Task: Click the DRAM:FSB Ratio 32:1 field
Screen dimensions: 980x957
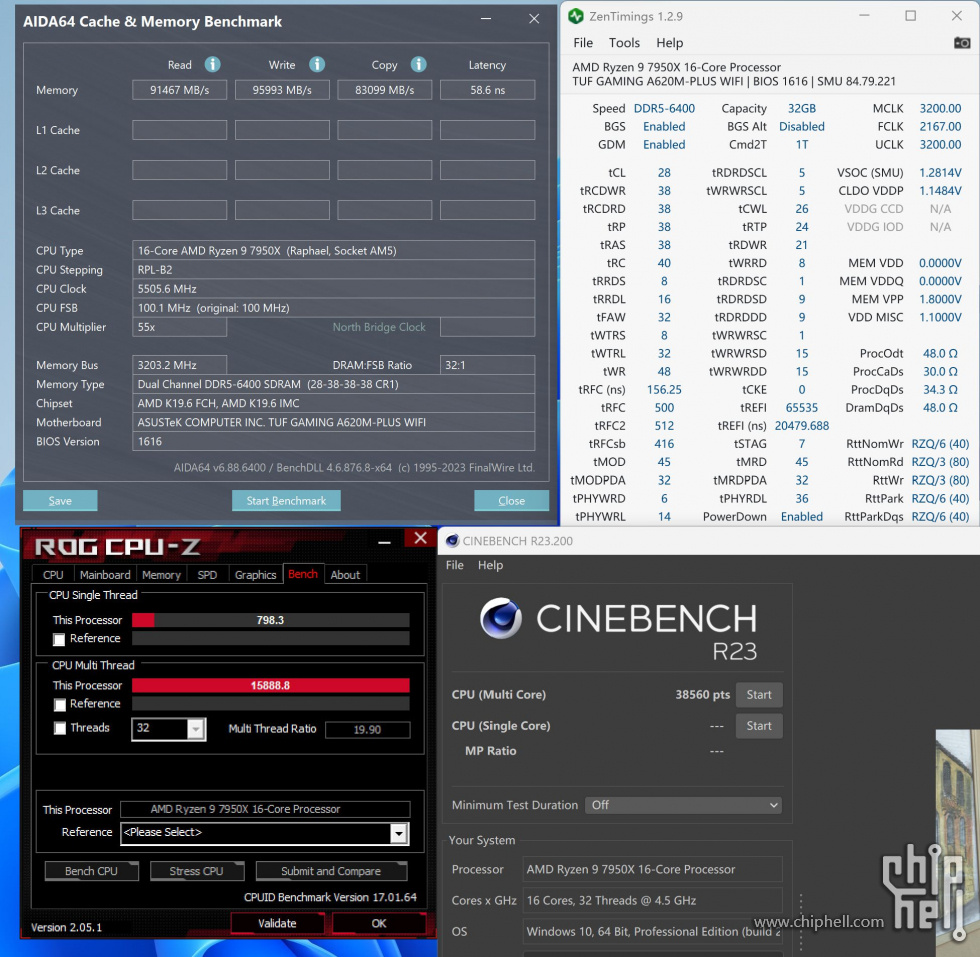Action: [x=488, y=365]
